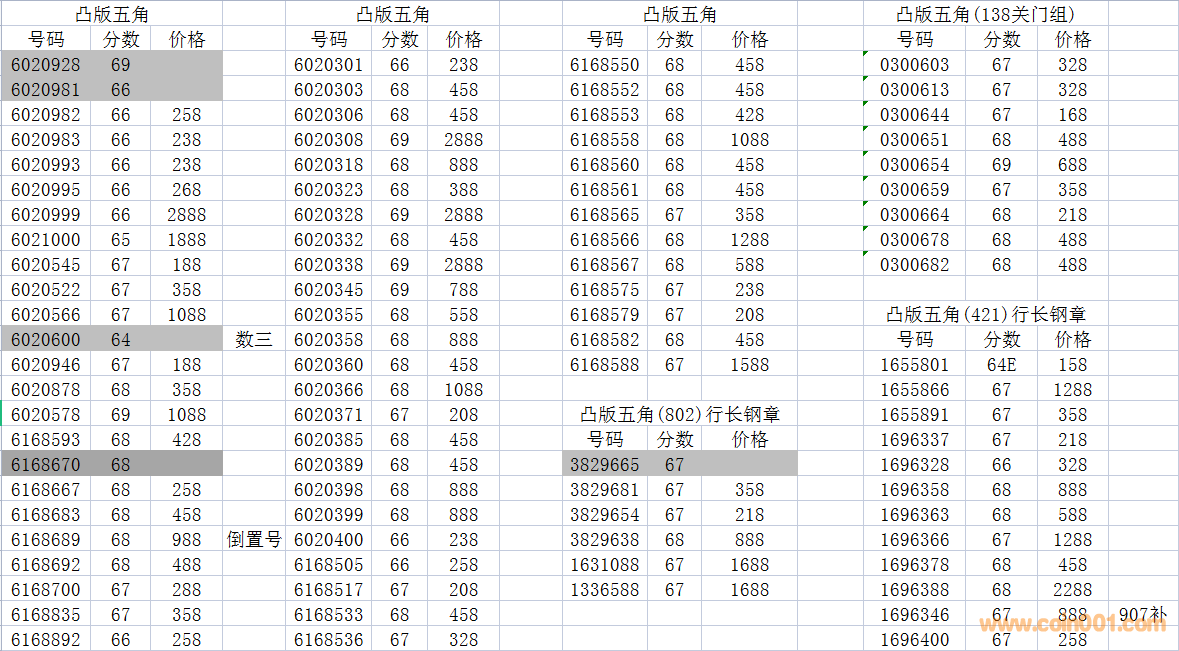Click price cell 2288 in row 1696388
Image resolution: width=1179 pixels, height=651 pixels.
click(x=1072, y=590)
